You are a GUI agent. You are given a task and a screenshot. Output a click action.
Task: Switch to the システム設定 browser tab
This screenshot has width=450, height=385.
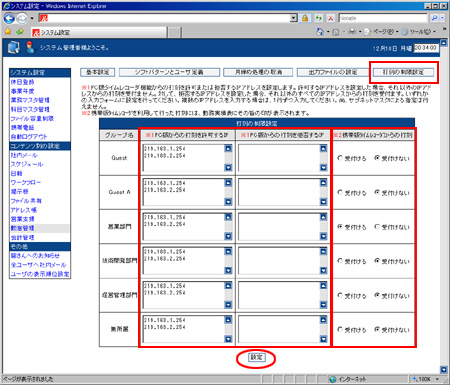pyautogui.click(x=99, y=32)
